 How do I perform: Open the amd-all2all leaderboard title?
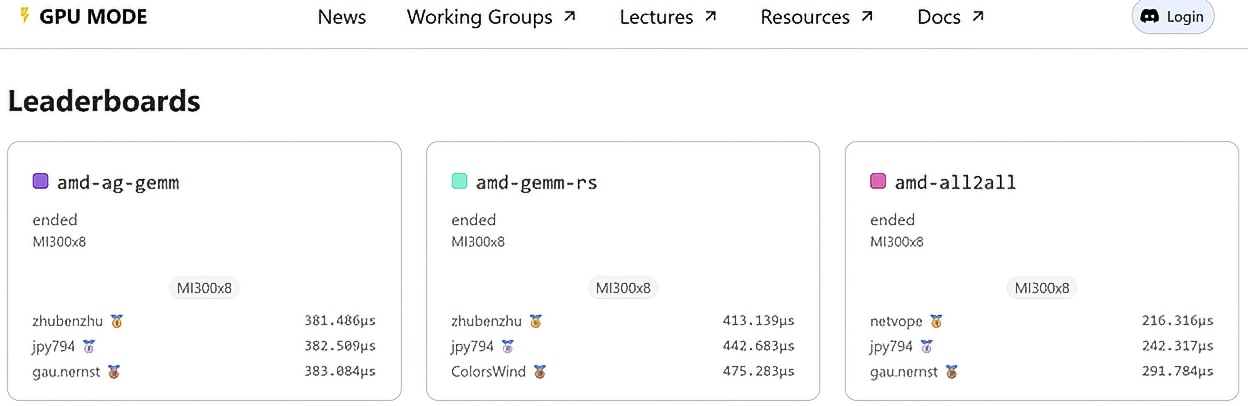pyautogui.click(x=955, y=182)
